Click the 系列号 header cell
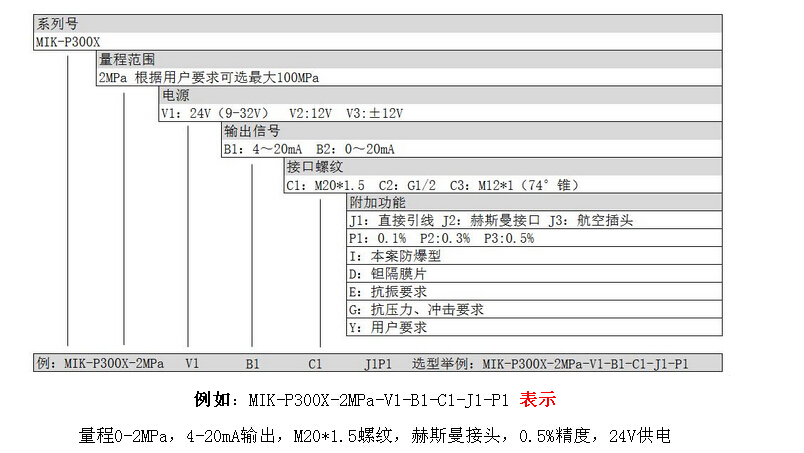This screenshot has width=804, height=453. [58, 23]
